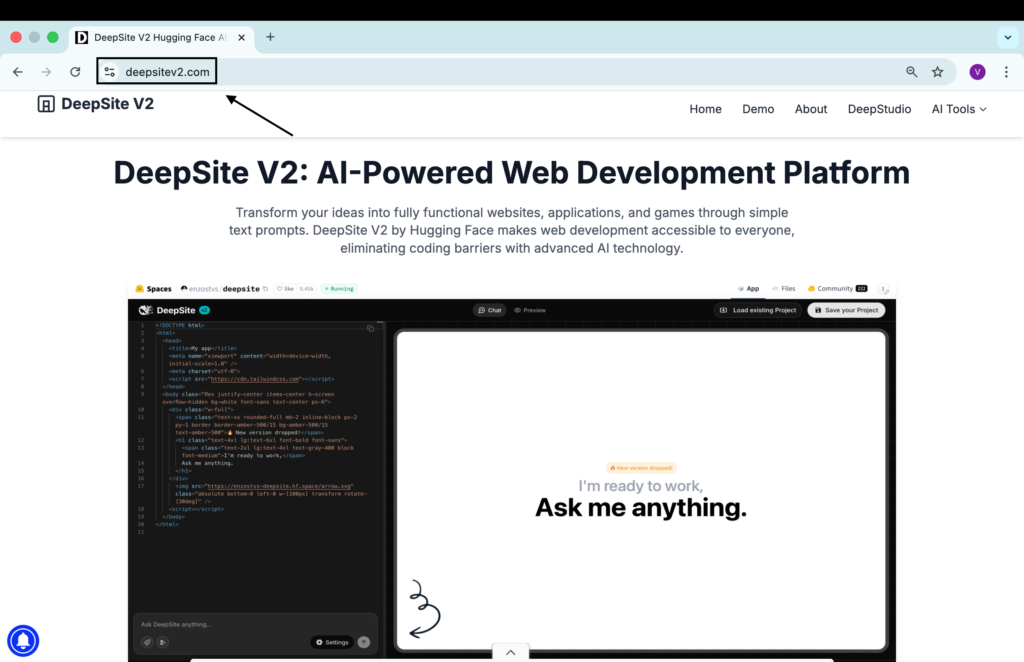
Task: Bookmark this page with the star icon
Action: point(937,72)
